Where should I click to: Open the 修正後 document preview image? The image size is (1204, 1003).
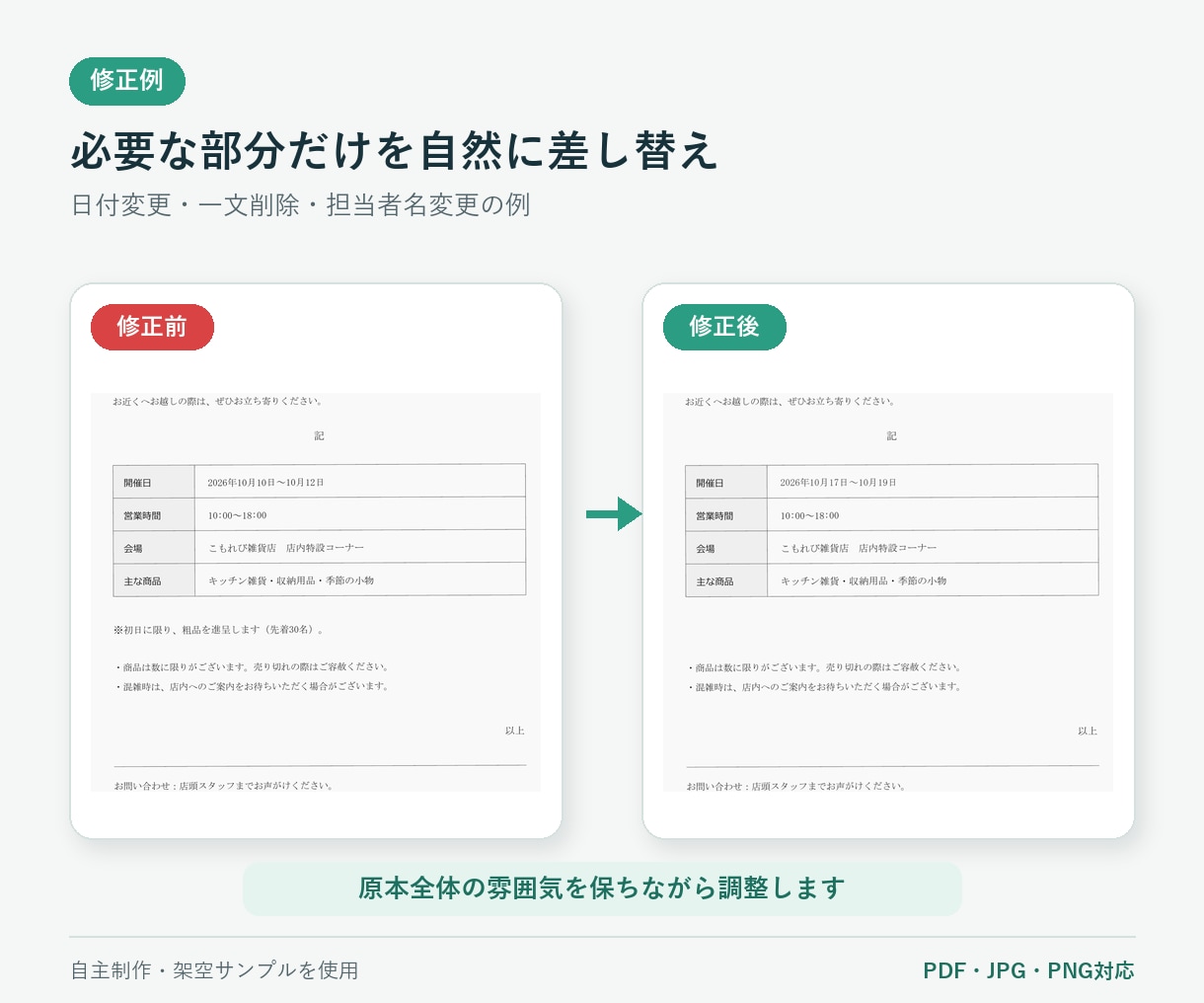click(x=888, y=592)
